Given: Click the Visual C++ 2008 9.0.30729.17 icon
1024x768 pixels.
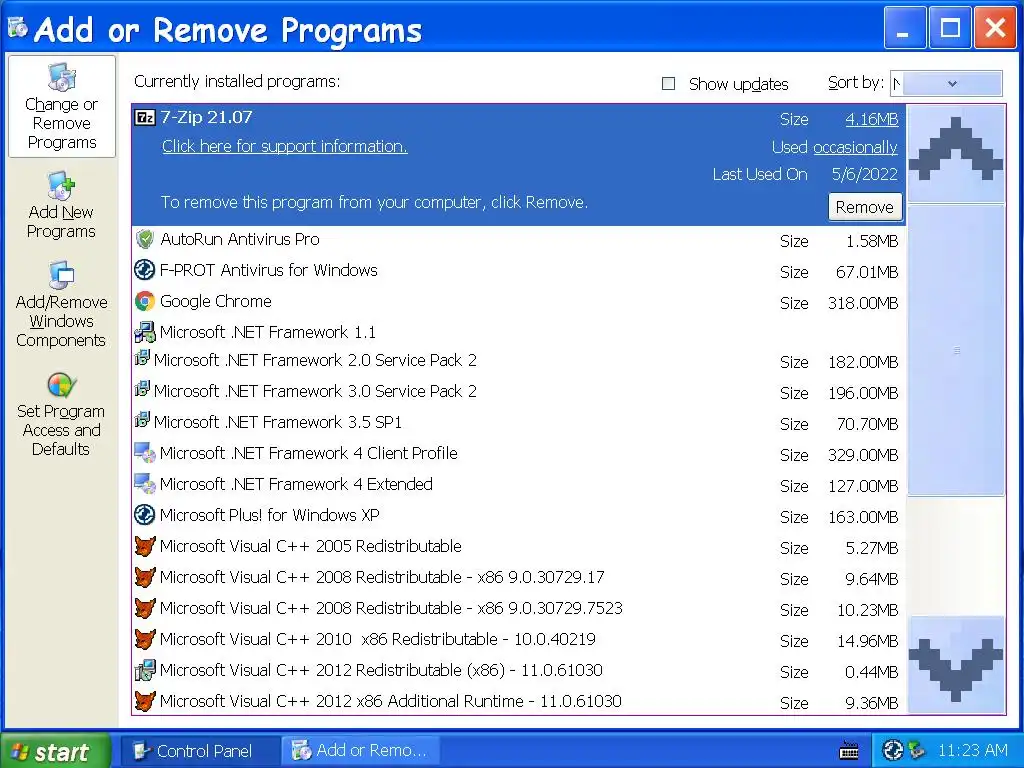Looking at the screenshot, I should [144, 577].
